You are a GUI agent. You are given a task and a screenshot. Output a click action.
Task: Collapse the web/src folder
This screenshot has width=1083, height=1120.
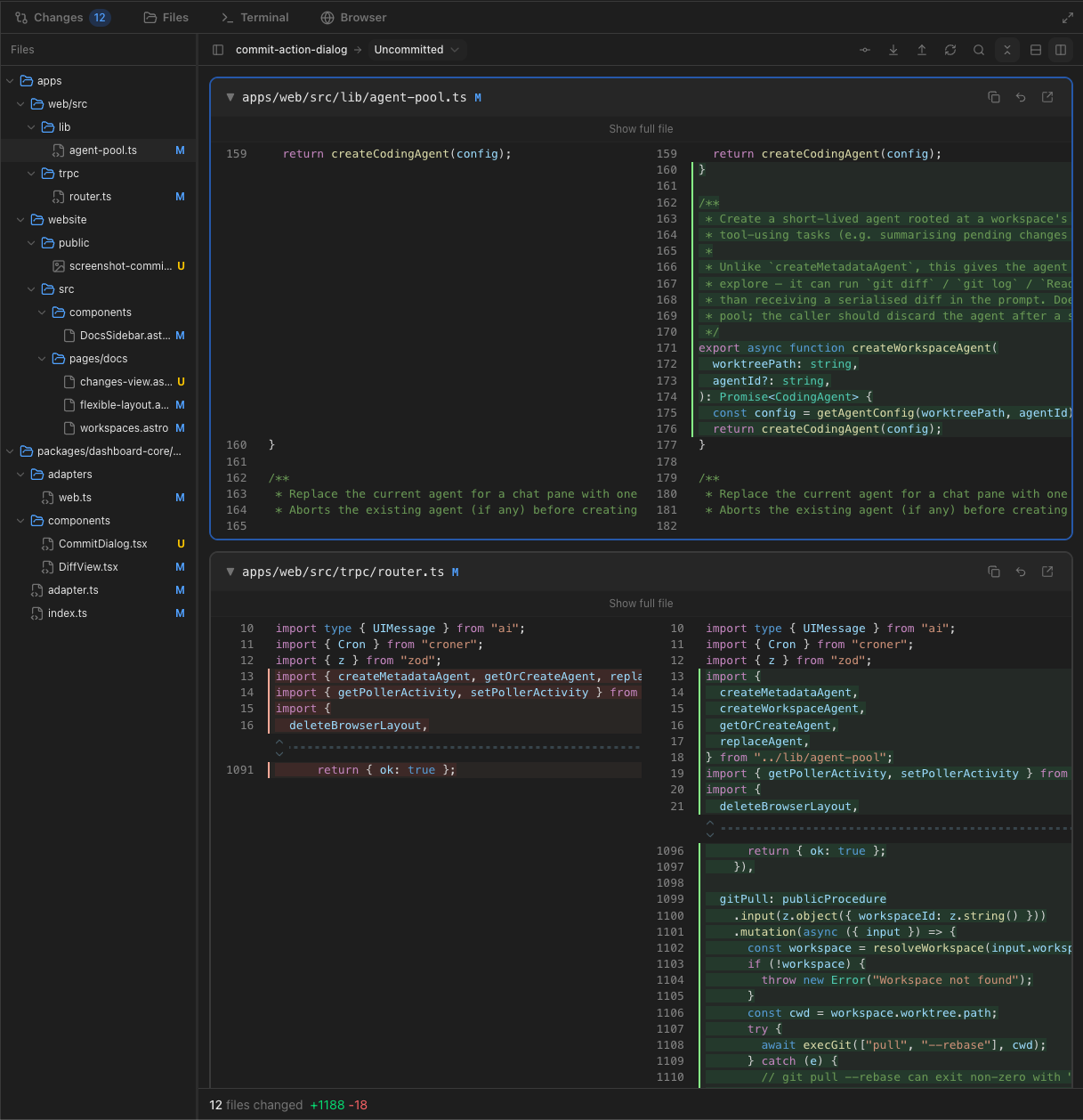(x=20, y=104)
